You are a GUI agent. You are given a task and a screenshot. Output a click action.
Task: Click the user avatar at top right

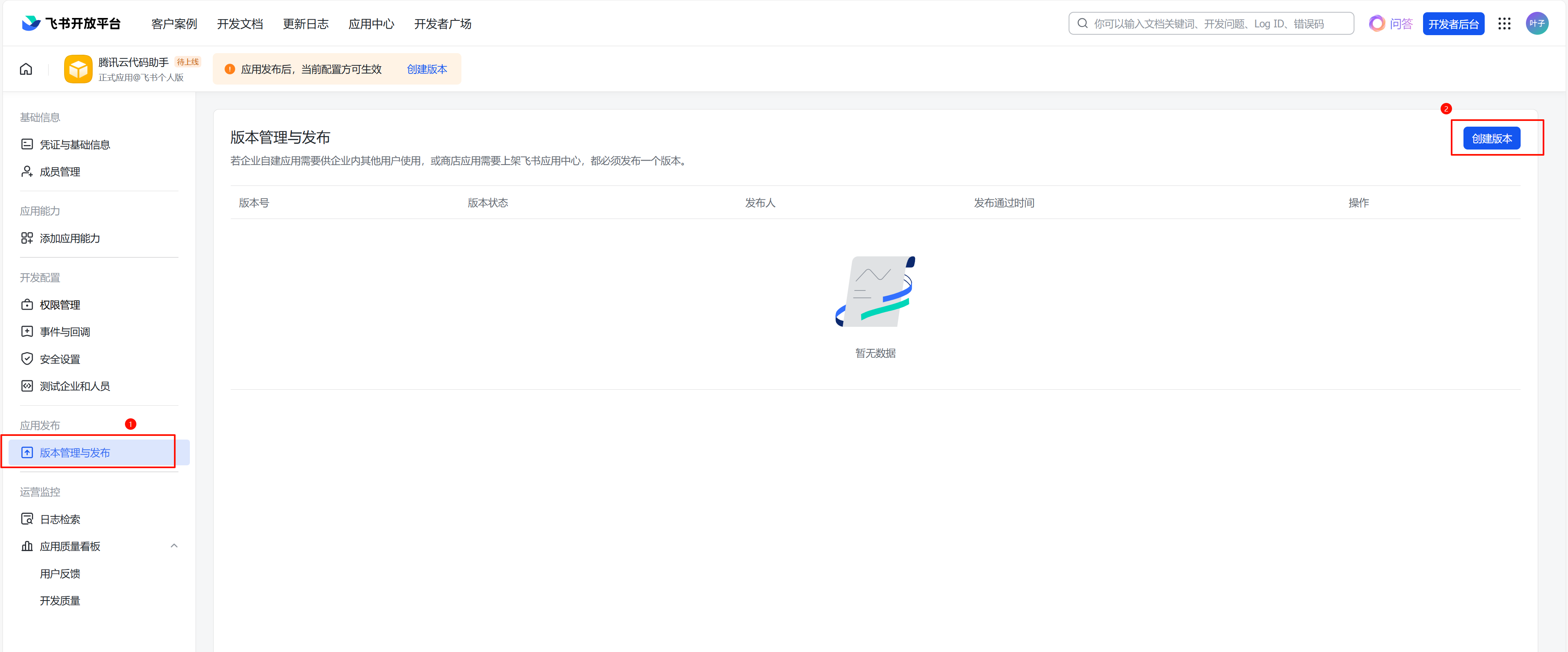pyautogui.click(x=1536, y=23)
